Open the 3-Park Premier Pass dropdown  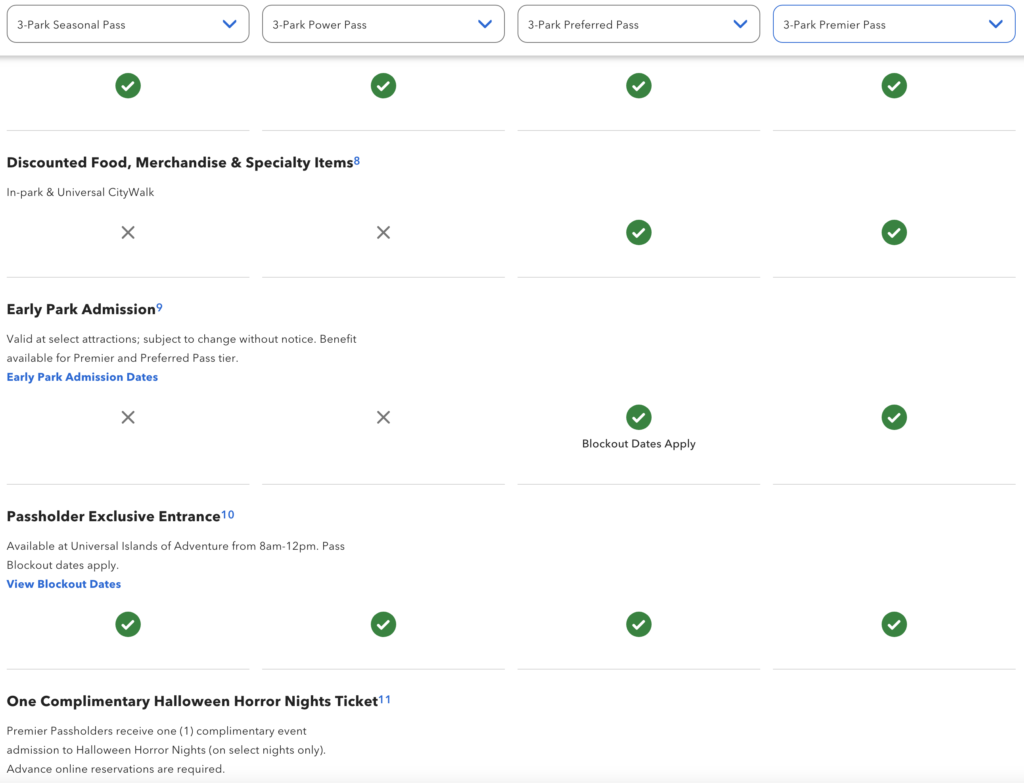(894, 23)
